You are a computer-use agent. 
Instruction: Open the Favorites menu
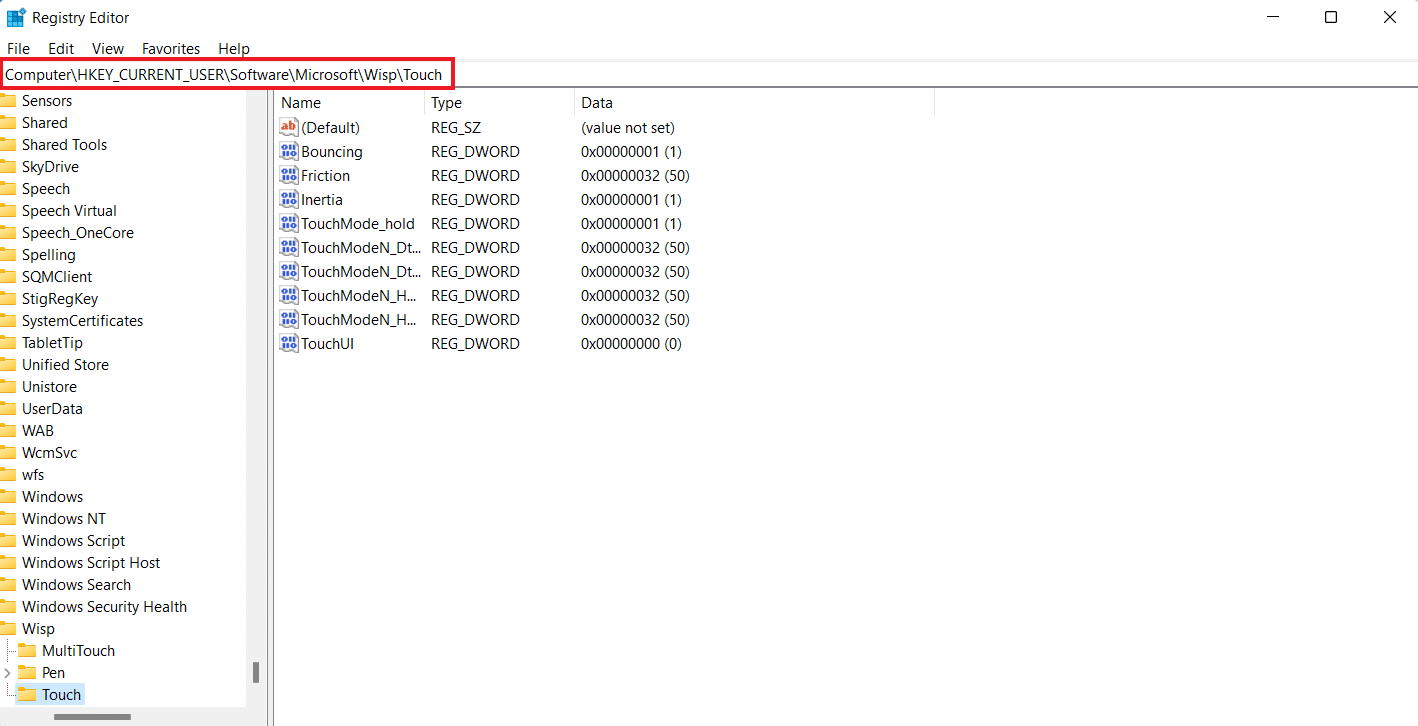point(171,49)
